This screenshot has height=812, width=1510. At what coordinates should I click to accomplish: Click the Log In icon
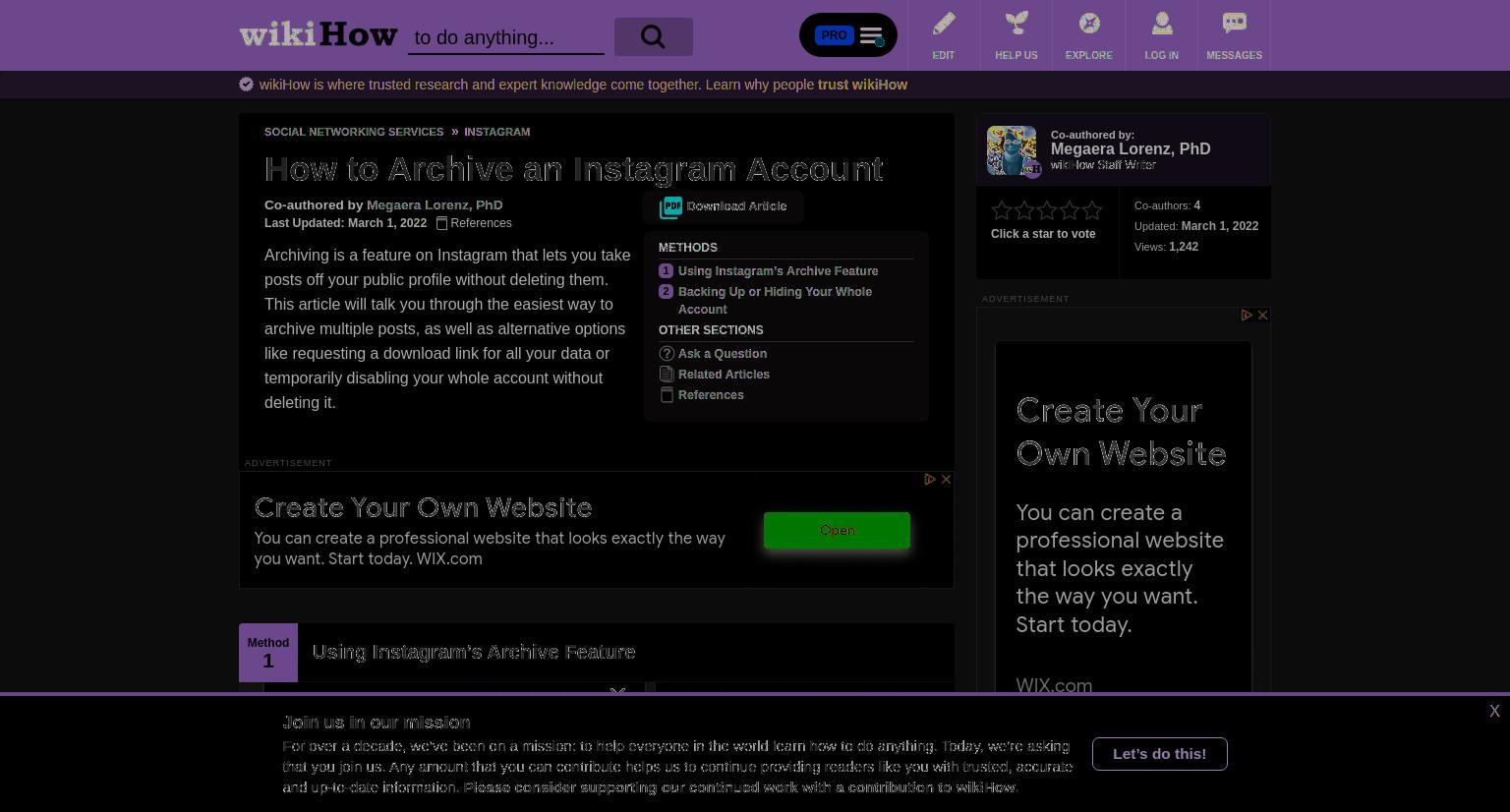pos(1162,23)
